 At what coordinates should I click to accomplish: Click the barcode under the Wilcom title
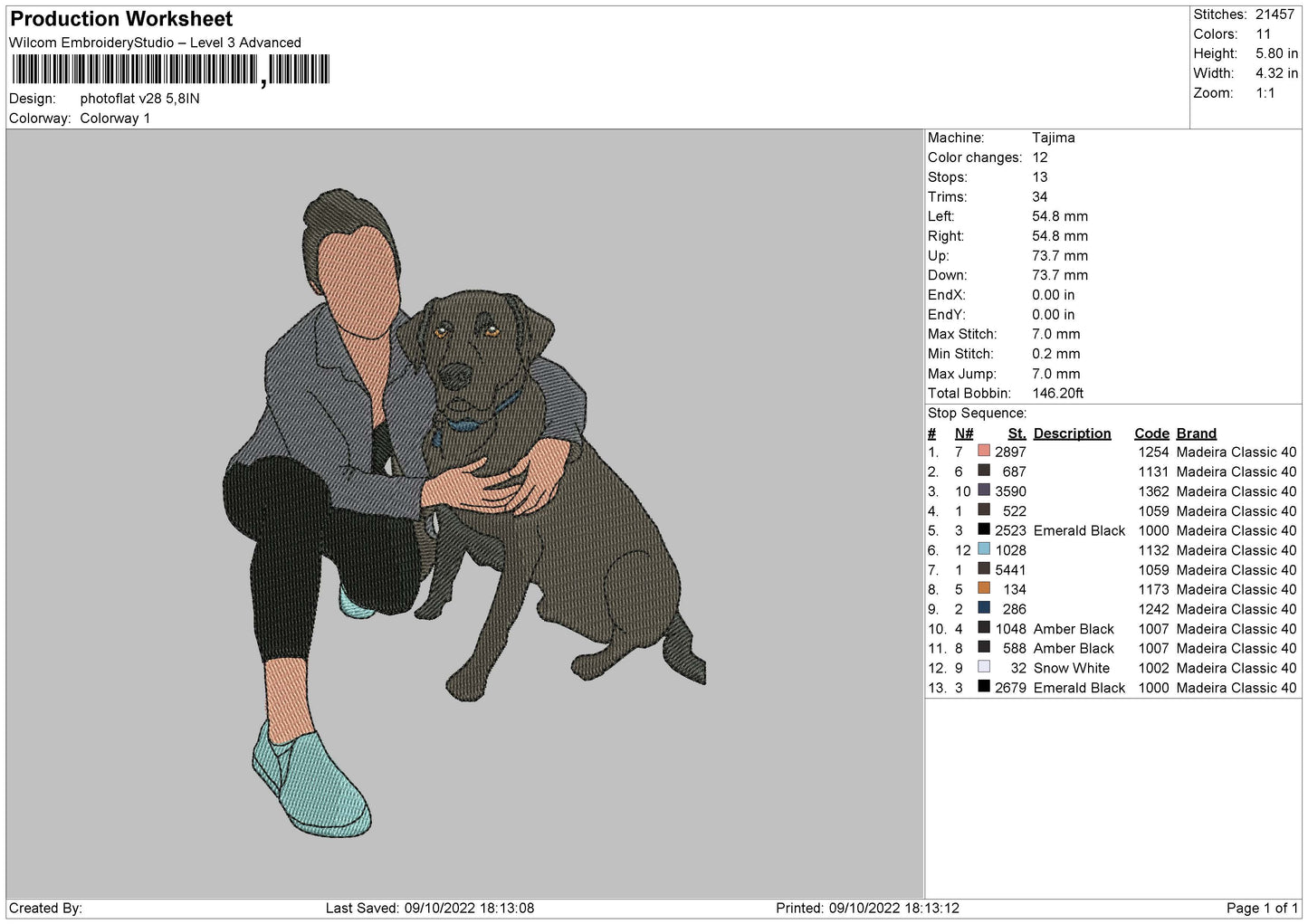pyautogui.click(x=171, y=70)
